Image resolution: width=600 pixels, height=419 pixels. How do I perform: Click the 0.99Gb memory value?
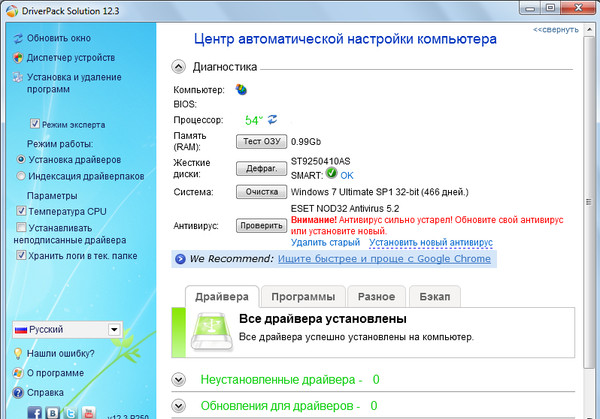point(306,142)
